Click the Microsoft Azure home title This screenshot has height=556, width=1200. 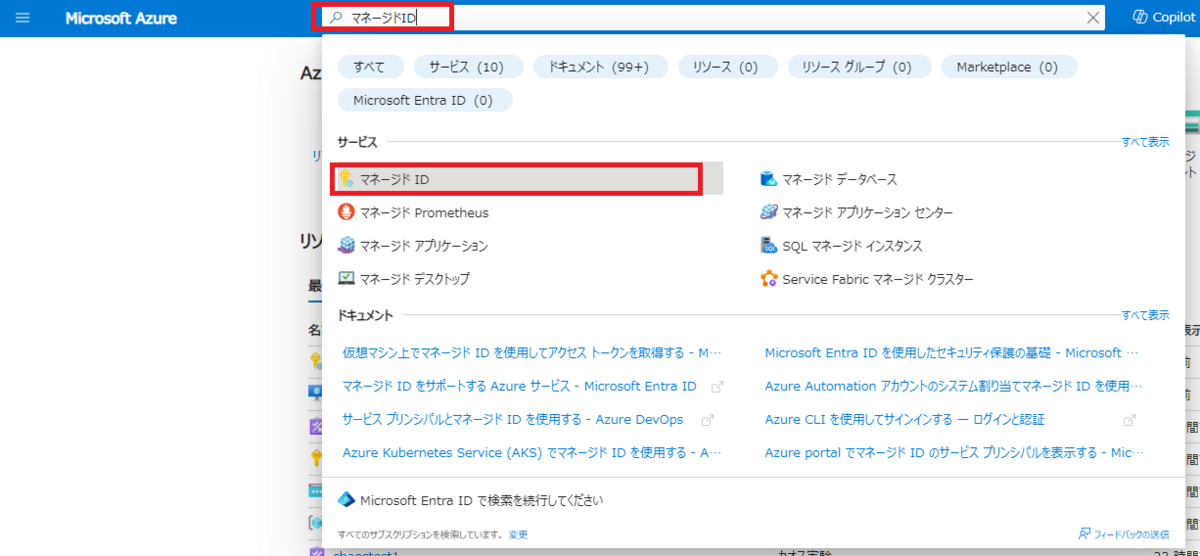pyautogui.click(x=121, y=18)
